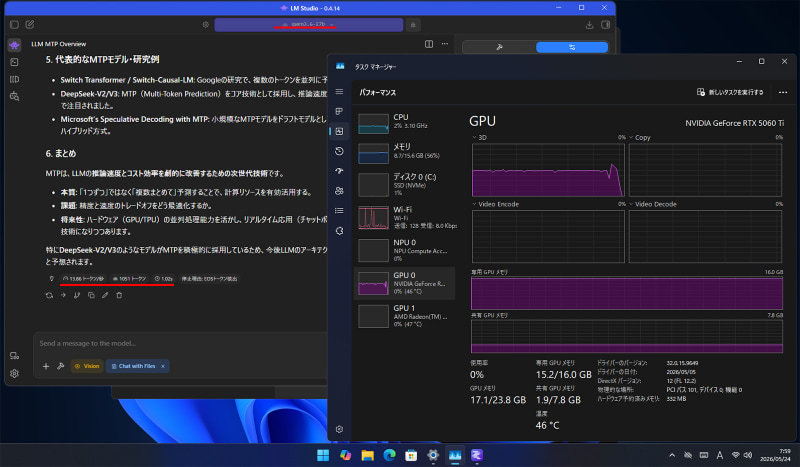This screenshot has height=467, width=800.
Task: Toggle the LM Studio left sidebar panel icon
Action: click(14, 24)
